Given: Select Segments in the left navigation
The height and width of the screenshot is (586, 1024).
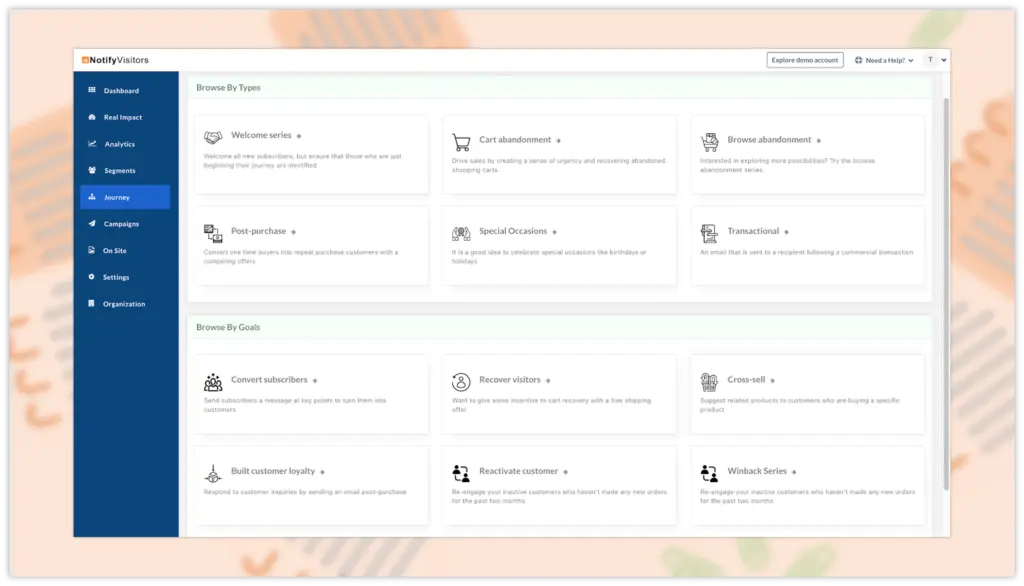Looking at the screenshot, I should (x=119, y=171).
